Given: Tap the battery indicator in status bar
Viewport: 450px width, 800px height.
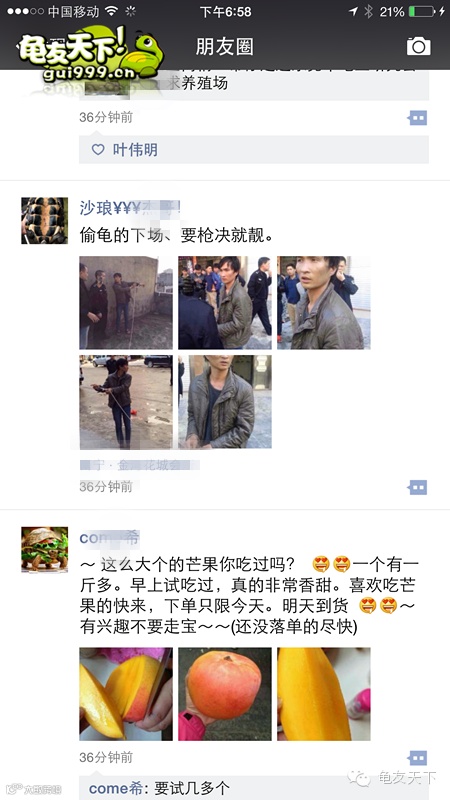Looking at the screenshot, I should pyautogui.click(x=421, y=11).
